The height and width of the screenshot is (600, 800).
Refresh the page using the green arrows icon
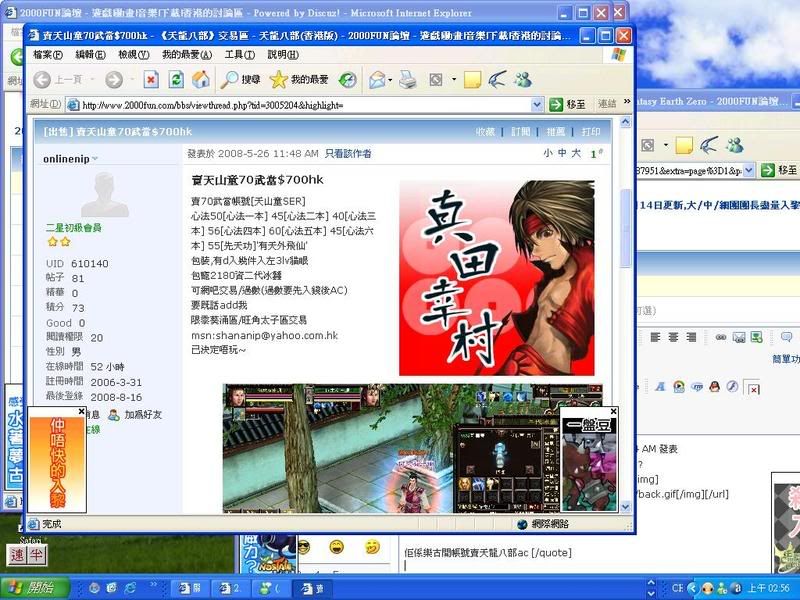[x=176, y=80]
